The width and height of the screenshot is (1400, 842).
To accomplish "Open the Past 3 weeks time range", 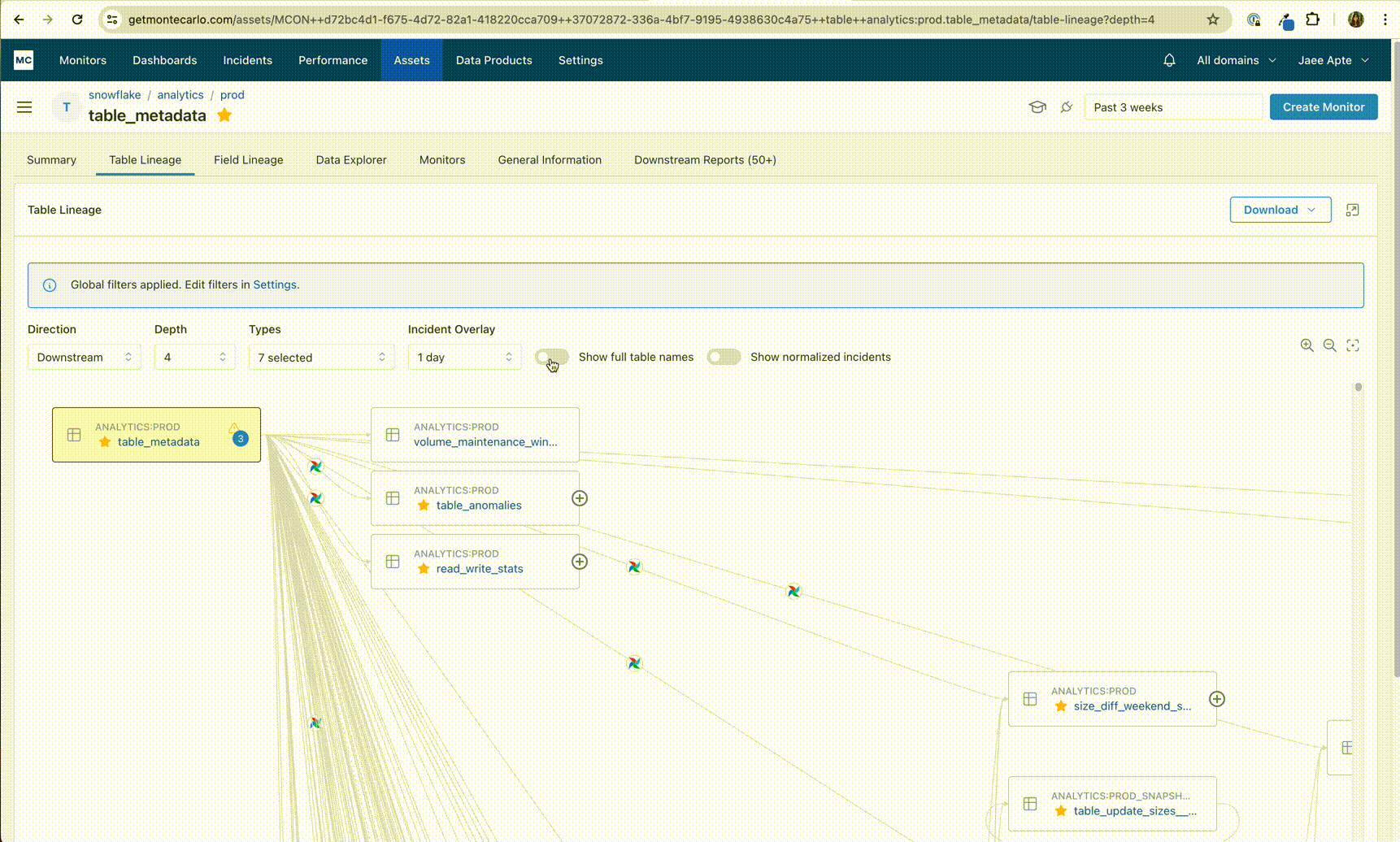I will [1174, 107].
